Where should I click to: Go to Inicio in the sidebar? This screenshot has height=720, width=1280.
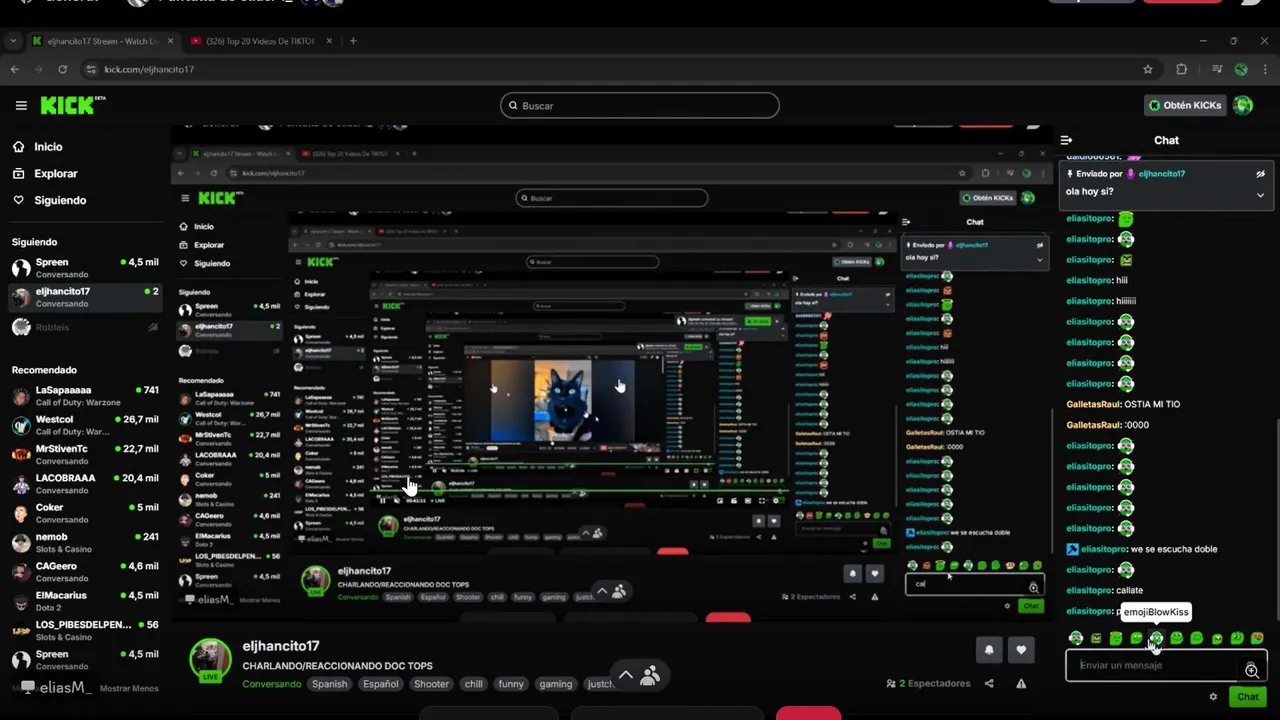point(48,147)
